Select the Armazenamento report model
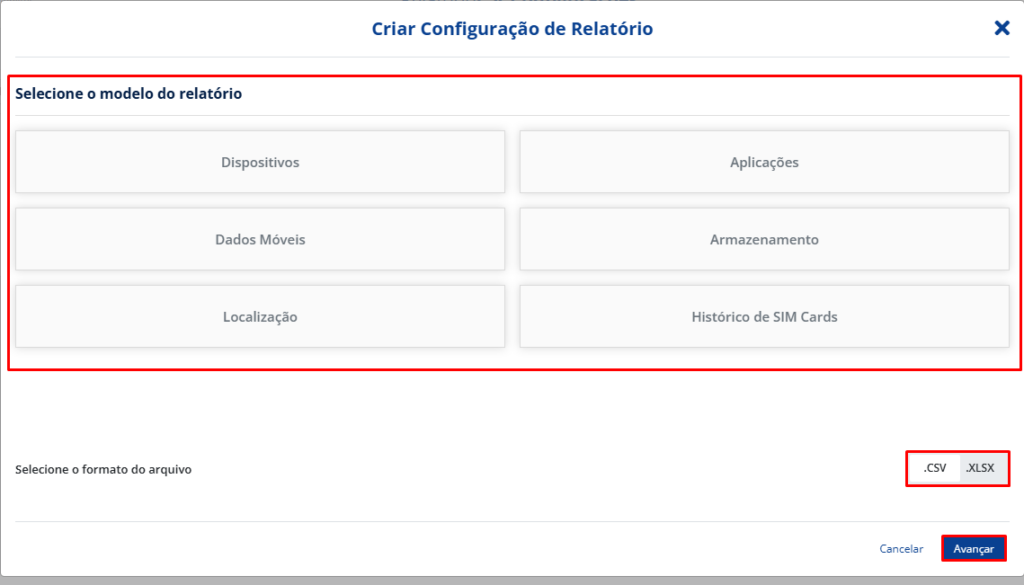Viewport: 1024px width, 585px height. pyautogui.click(x=764, y=240)
